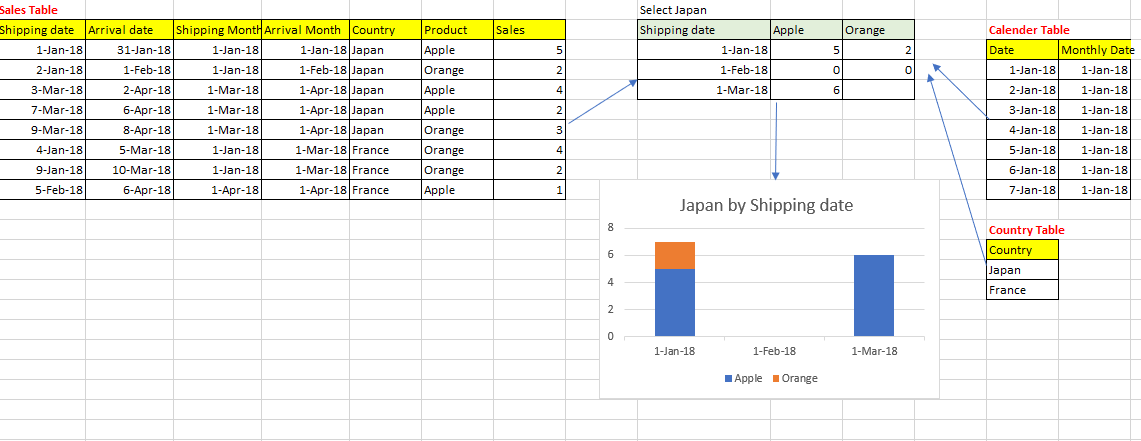The image size is (1141, 441).
Task: Click the blue bar segment for 1-Jan-18
Action: click(x=675, y=303)
